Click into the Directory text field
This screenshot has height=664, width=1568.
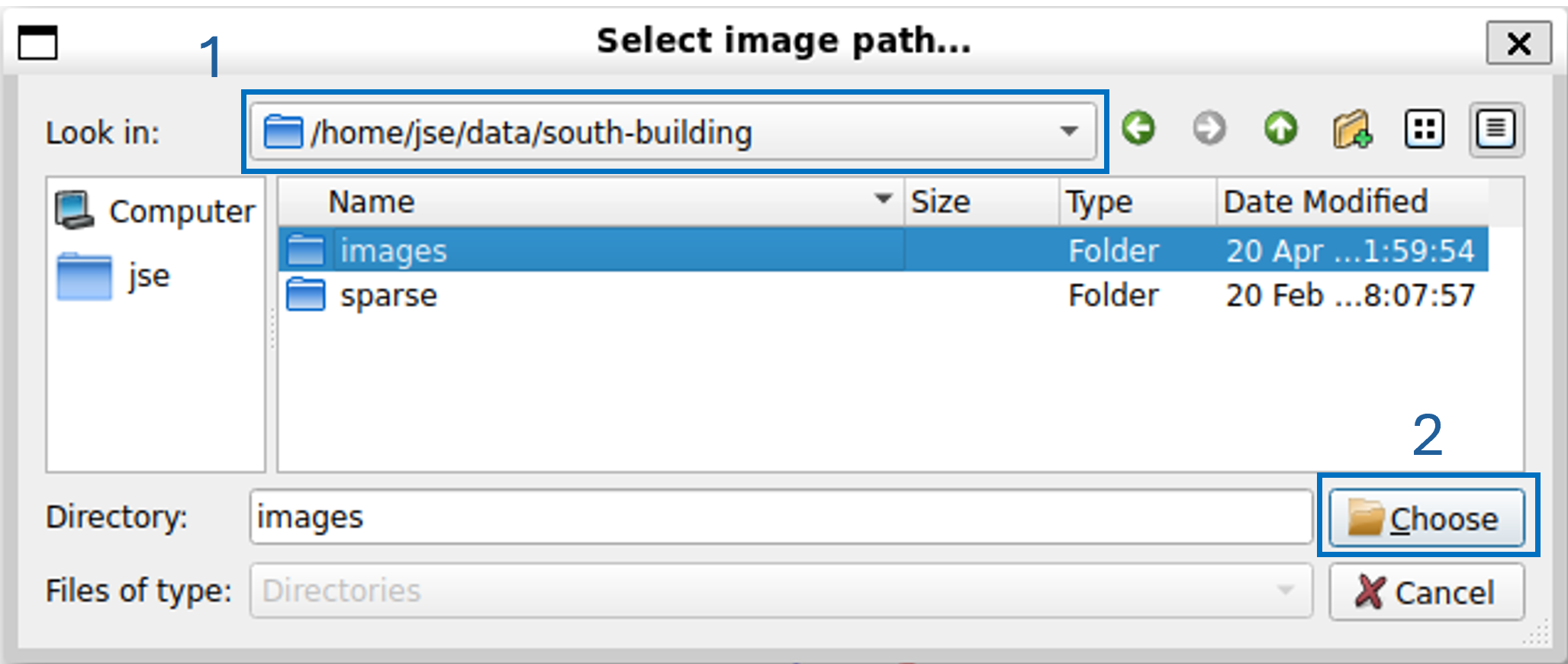[778, 517]
